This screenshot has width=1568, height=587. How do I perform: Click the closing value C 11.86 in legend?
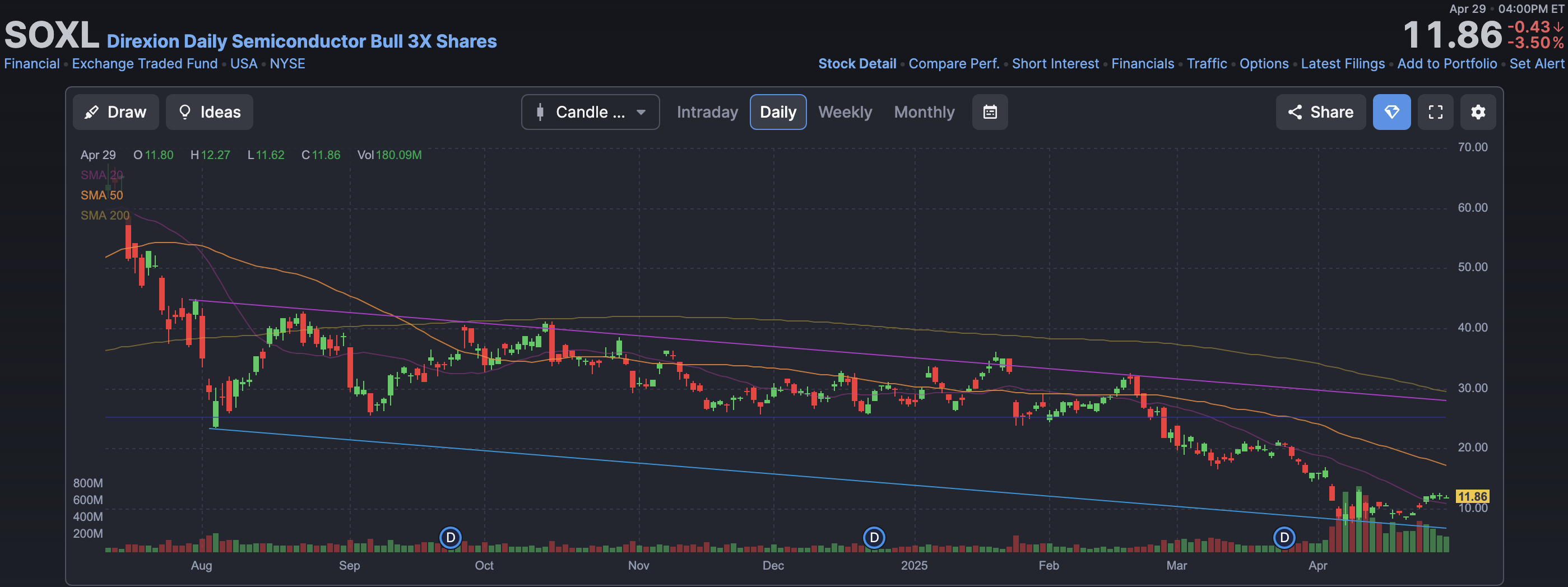tap(321, 155)
